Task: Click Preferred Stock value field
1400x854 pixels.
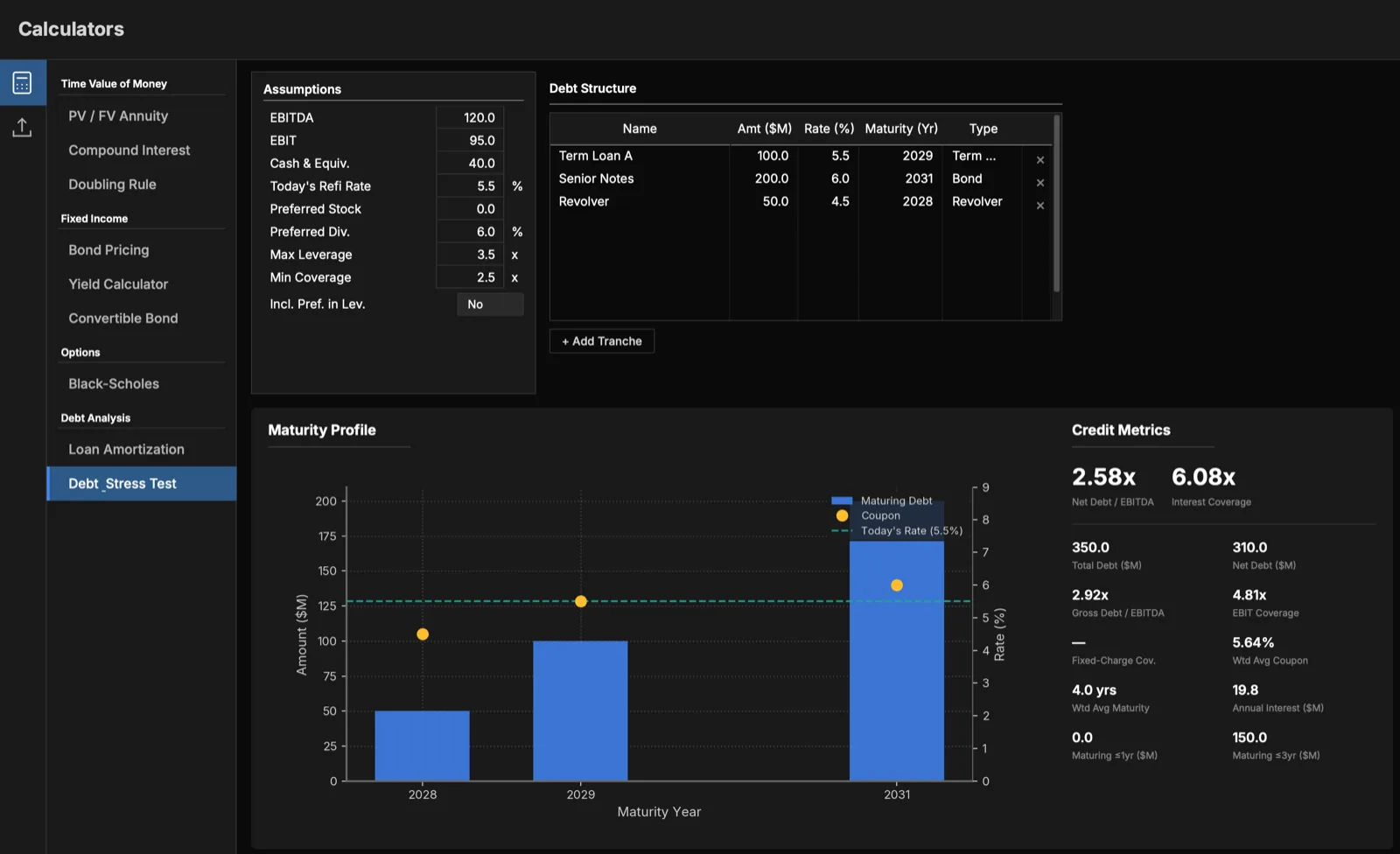Action: [470, 208]
